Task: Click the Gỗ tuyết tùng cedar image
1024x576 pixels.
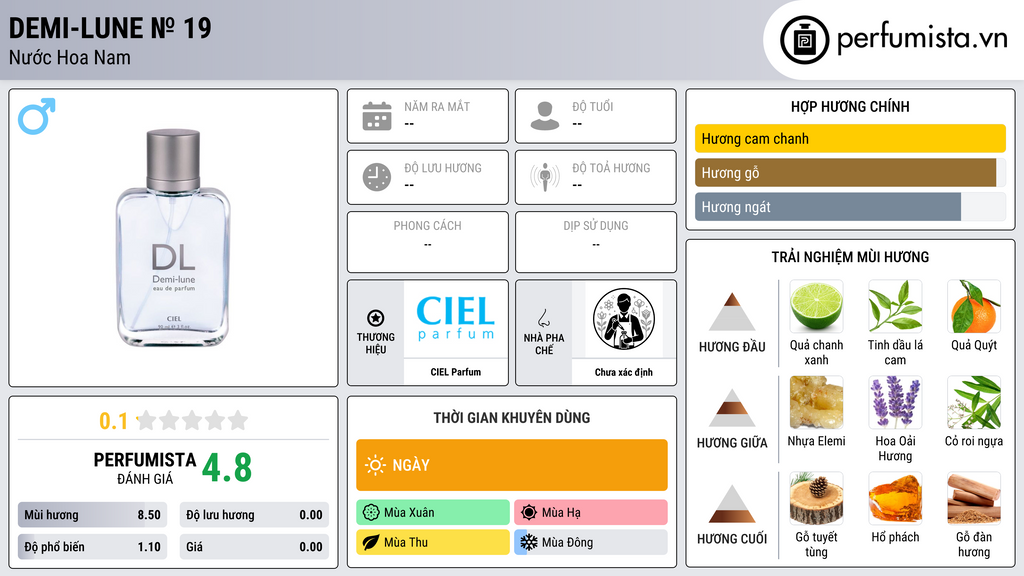Action: click(x=816, y=498)
